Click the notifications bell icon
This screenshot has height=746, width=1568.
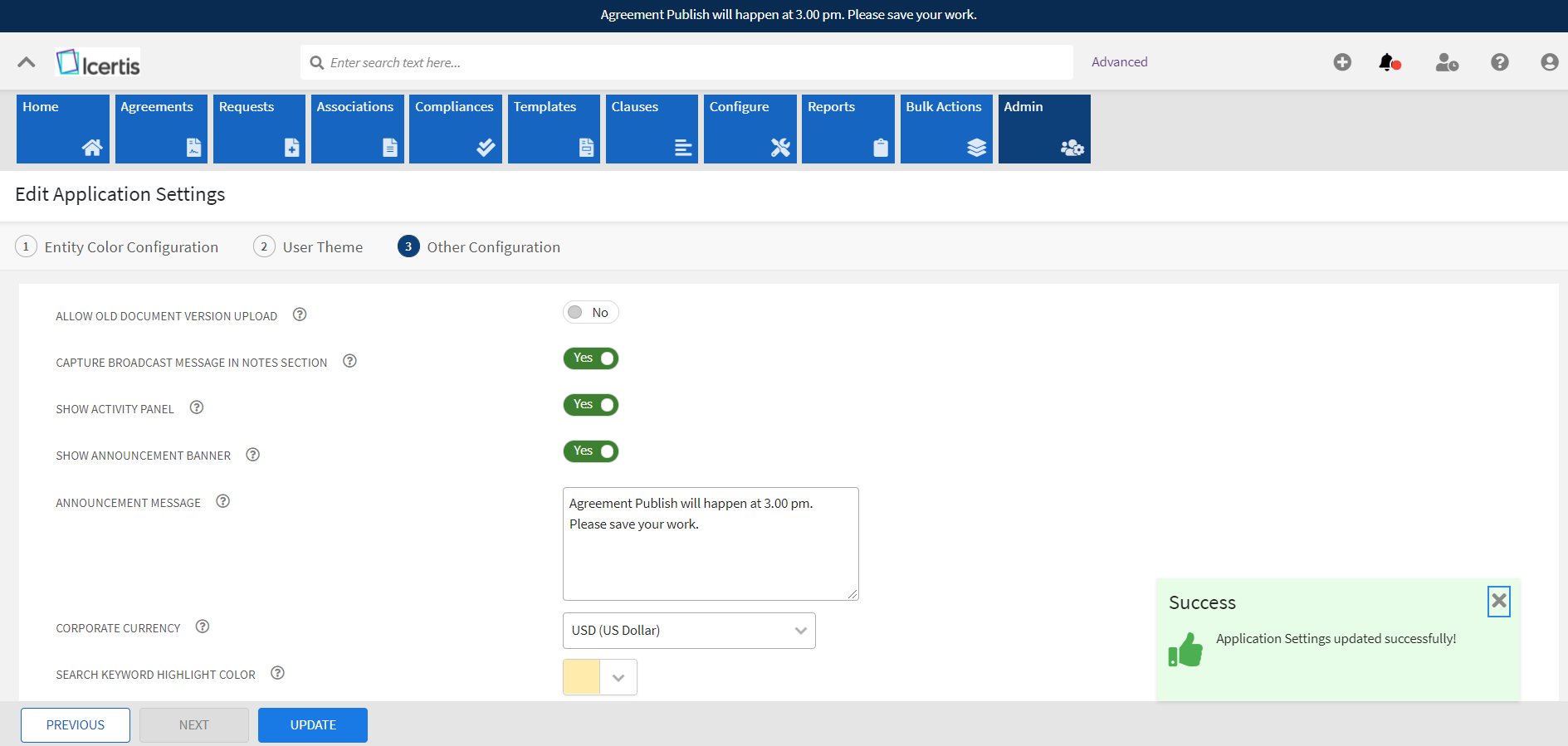tap(1388, 62)
